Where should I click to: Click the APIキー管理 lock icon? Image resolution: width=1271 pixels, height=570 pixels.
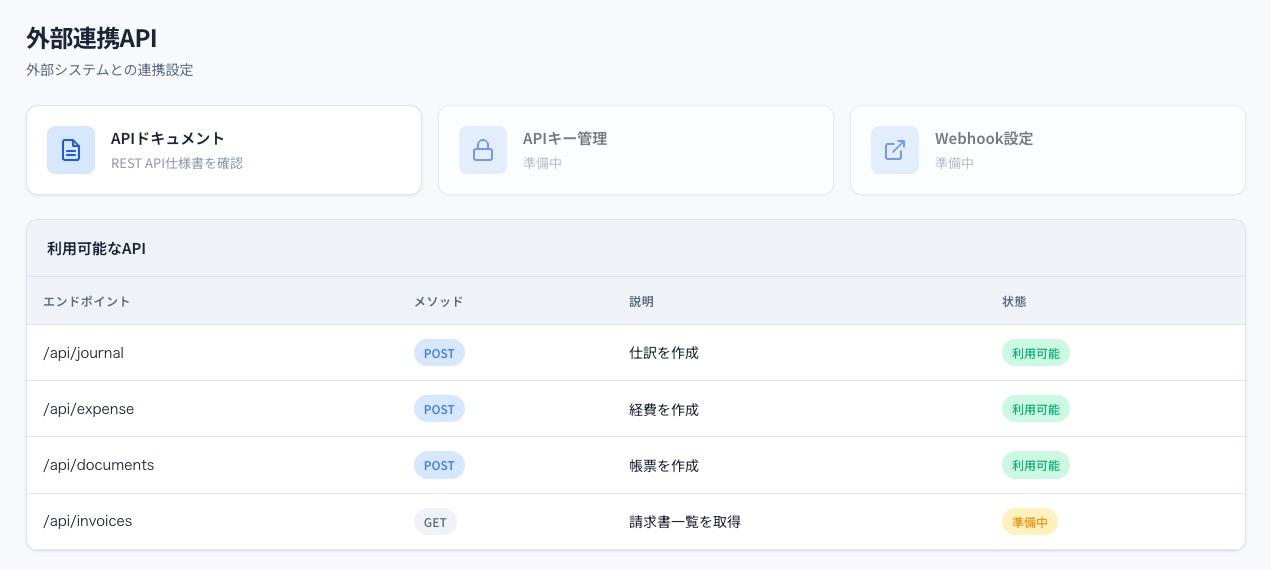point(483,150)
